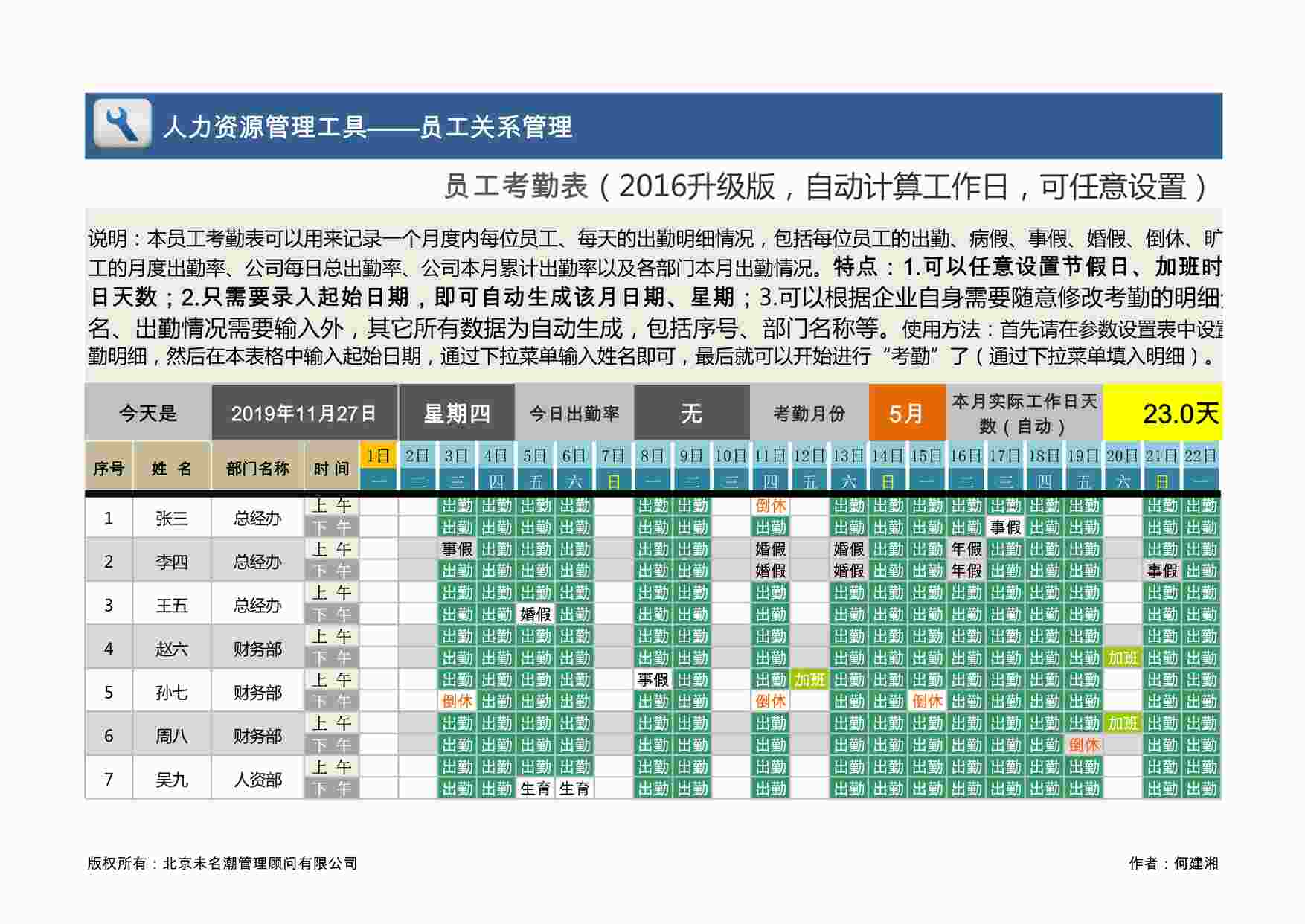This screenshot has width=1305, height=924.
Task: Click 吴九's afternoon 生育 cell on 5日
Action: pos(535,788)
